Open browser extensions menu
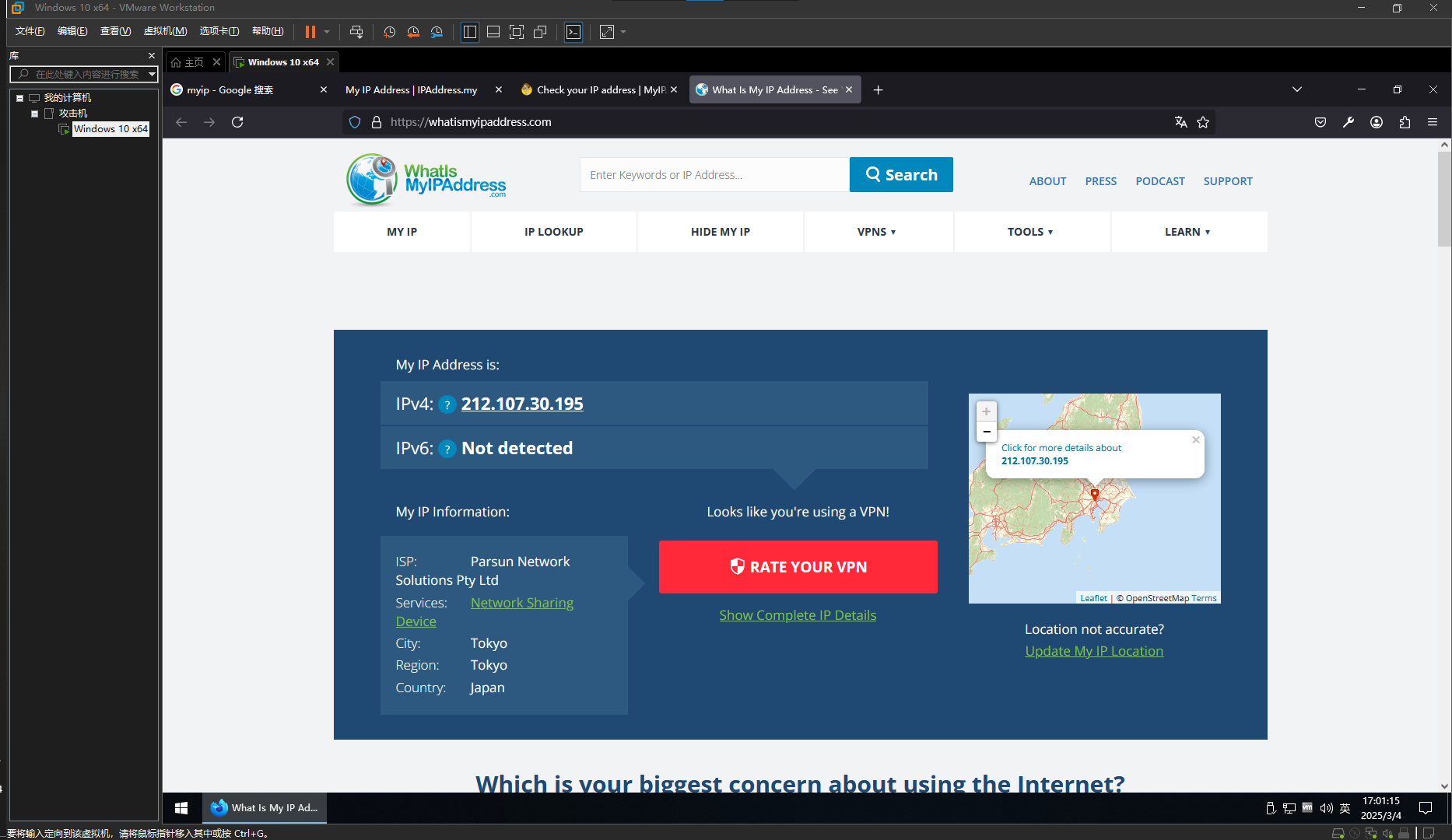 click(1405, 122)
